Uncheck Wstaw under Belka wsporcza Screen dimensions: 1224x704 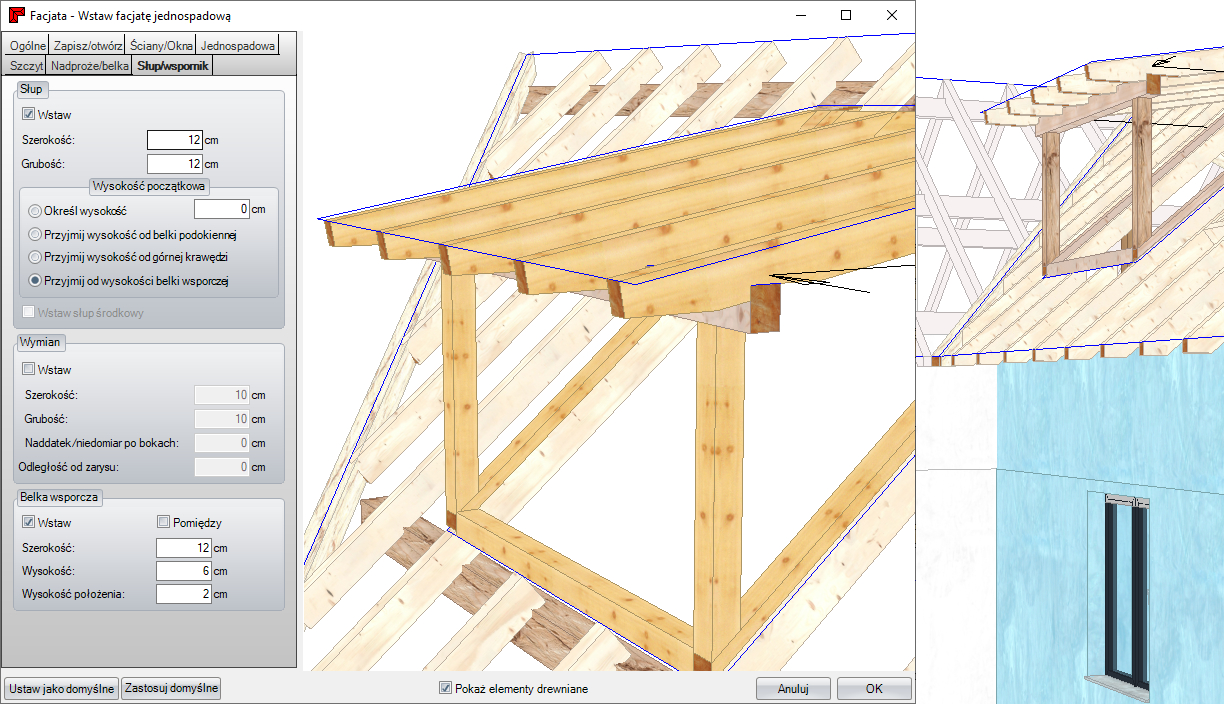click(x=28, y=522)
